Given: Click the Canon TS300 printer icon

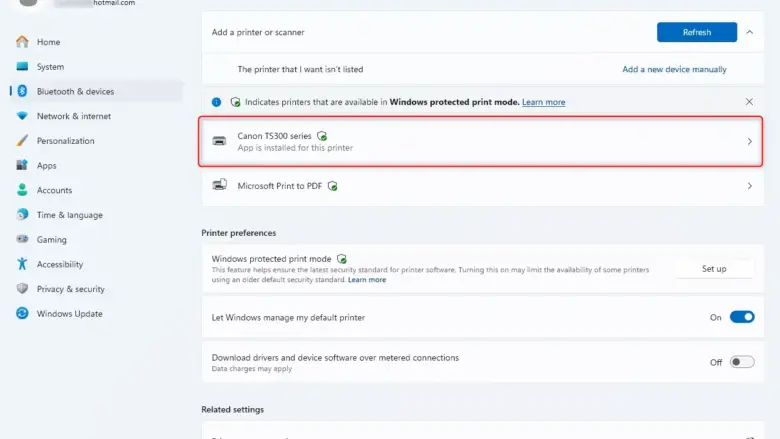Looking at the screenshot, I should click(x=219, y=141).
